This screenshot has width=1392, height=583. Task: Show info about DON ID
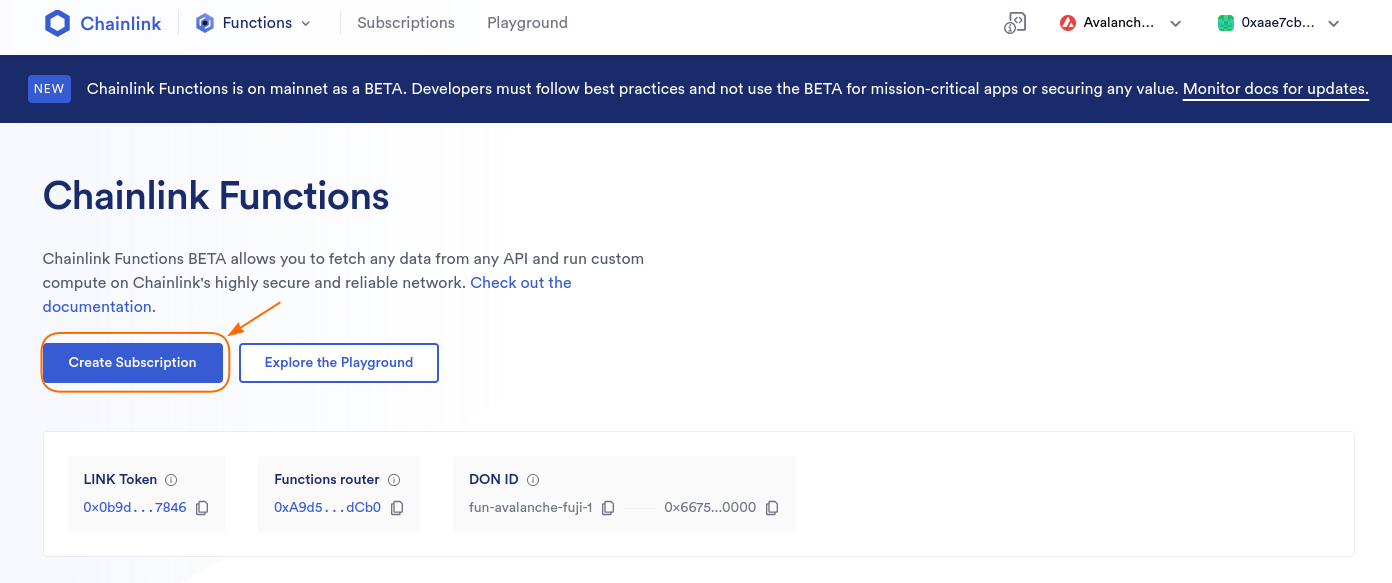point(533,480)
